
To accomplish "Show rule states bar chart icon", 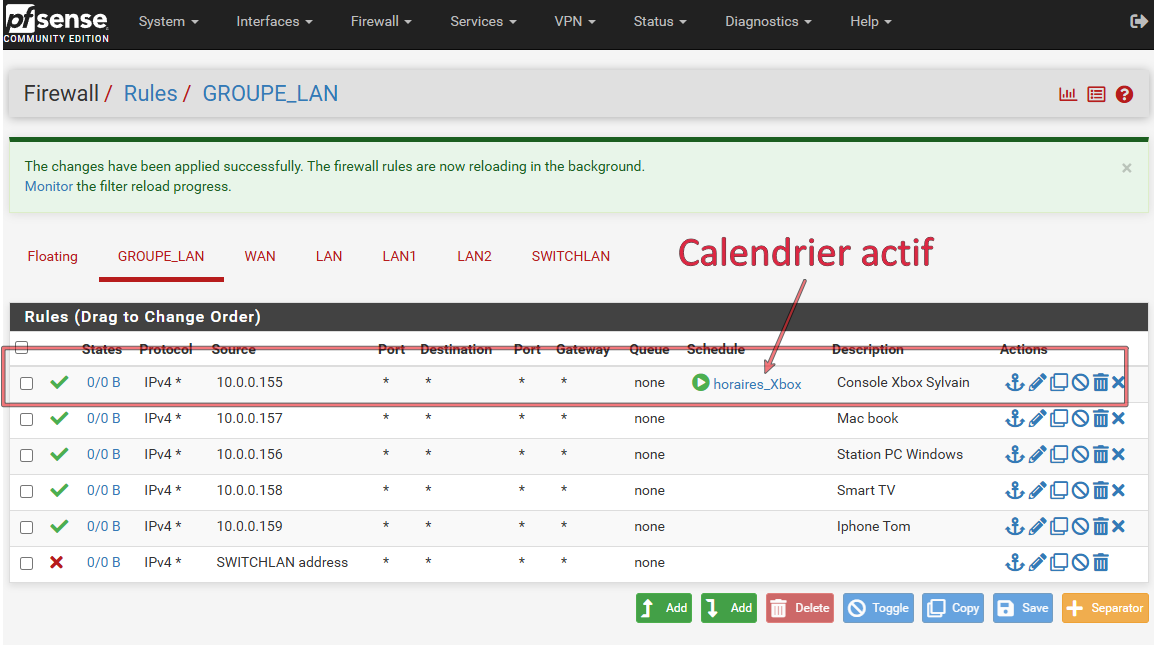I will (x=1068, y=94).
